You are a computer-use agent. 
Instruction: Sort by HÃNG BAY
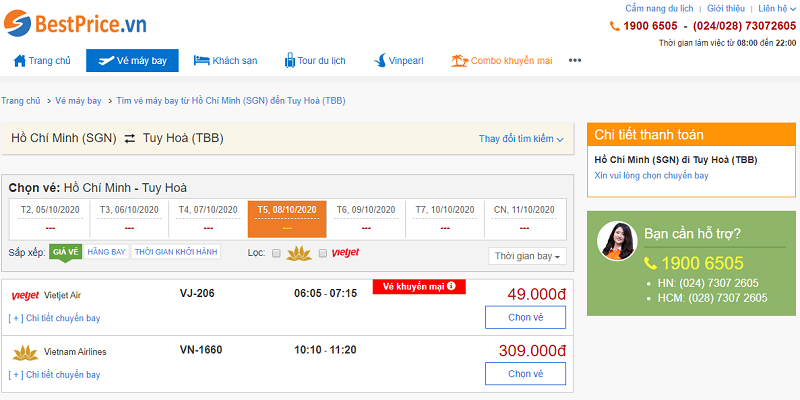(107, 252)
